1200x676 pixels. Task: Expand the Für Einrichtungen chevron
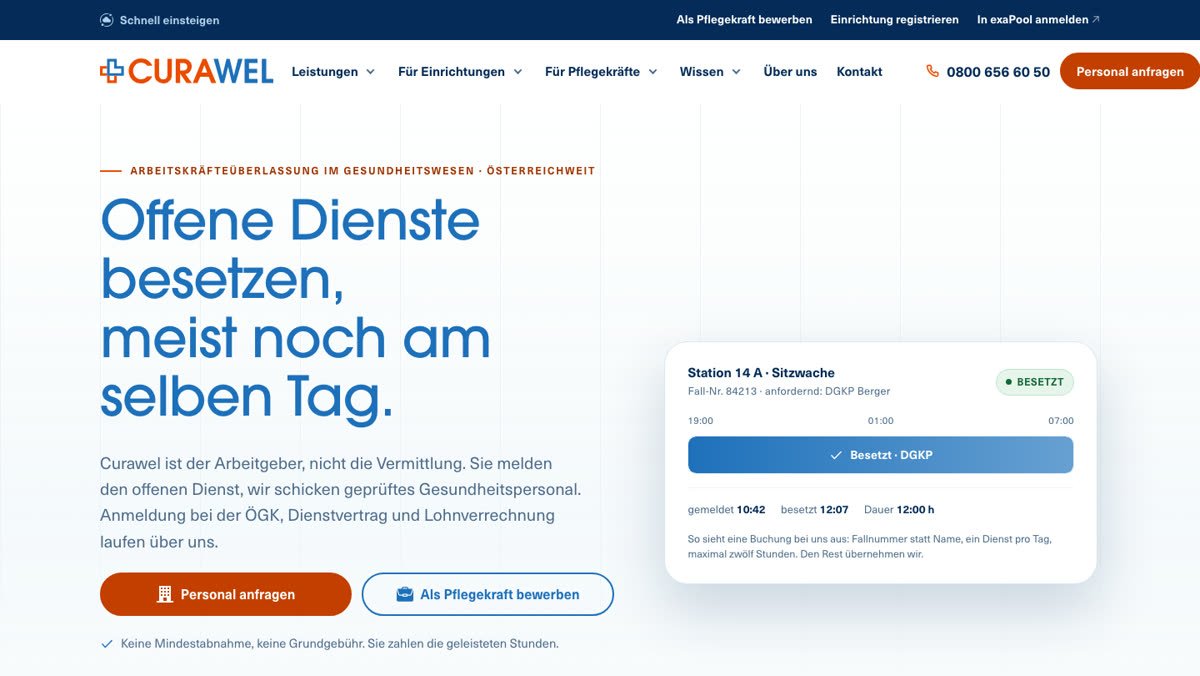(x=517, y=72)
